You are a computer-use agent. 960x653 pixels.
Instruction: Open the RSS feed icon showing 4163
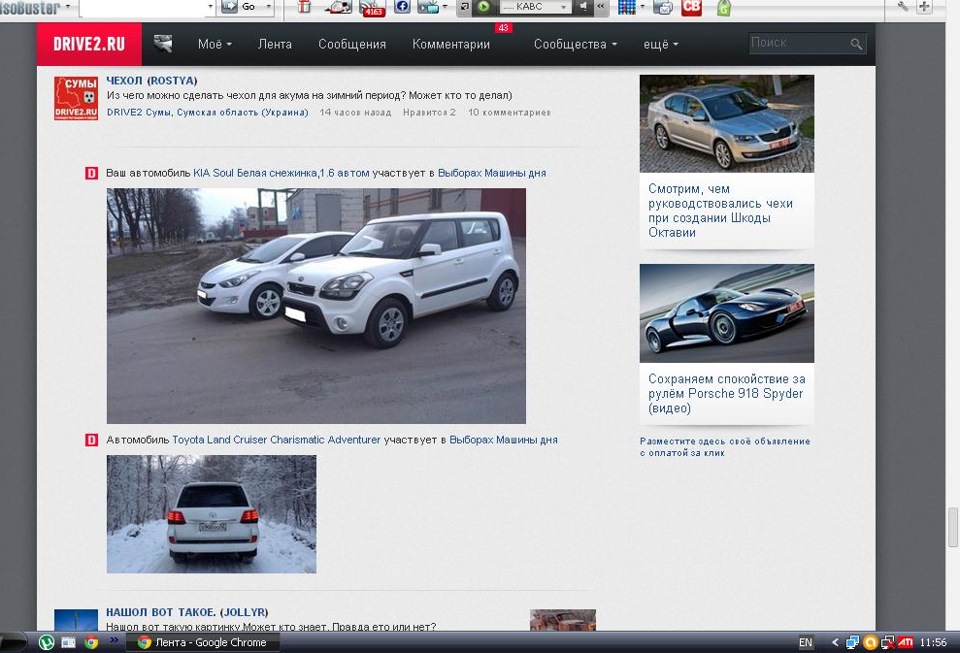[x=372, y=8]
